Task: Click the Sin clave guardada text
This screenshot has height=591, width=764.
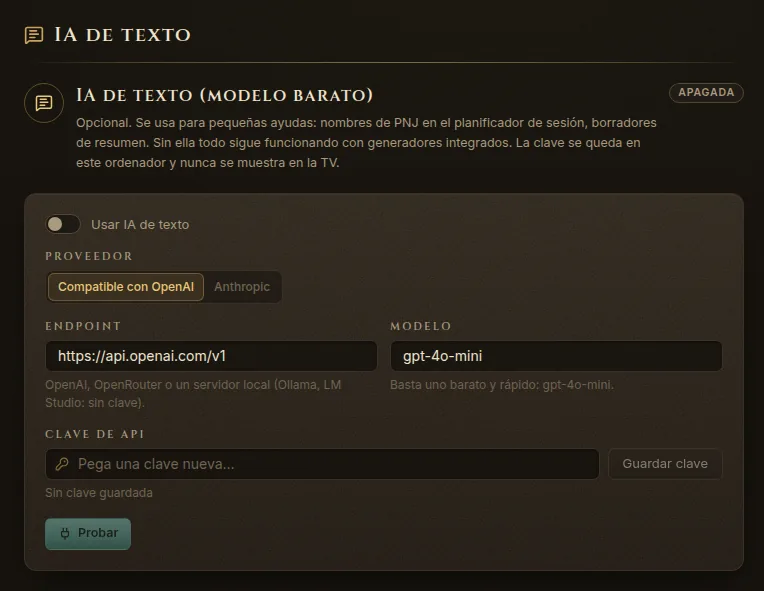Action: click(x=99, y=493)
